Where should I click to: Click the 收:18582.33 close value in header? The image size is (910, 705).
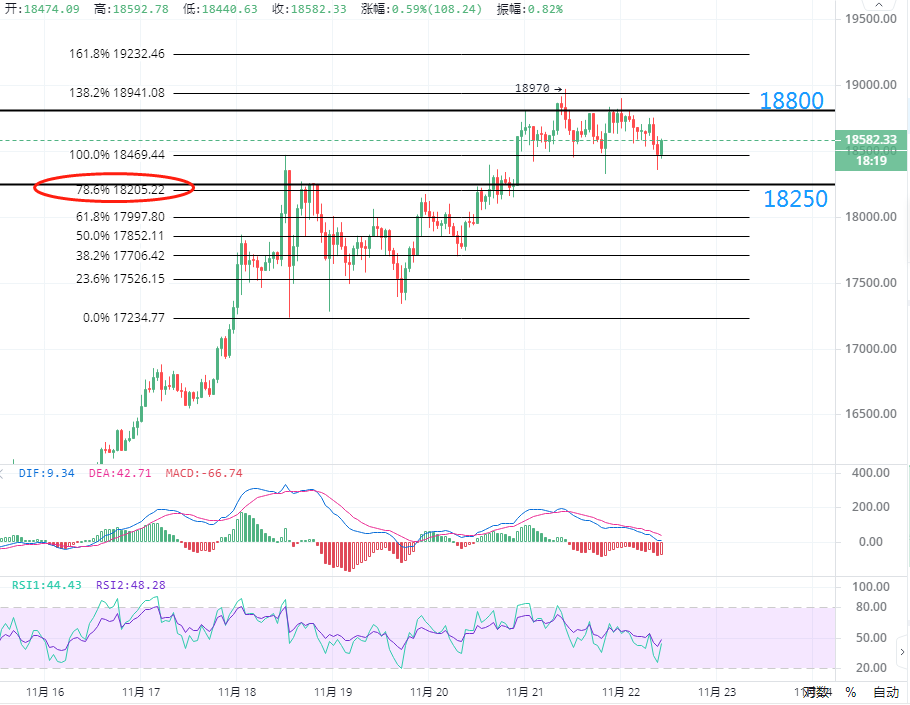[x=309, y=9]
